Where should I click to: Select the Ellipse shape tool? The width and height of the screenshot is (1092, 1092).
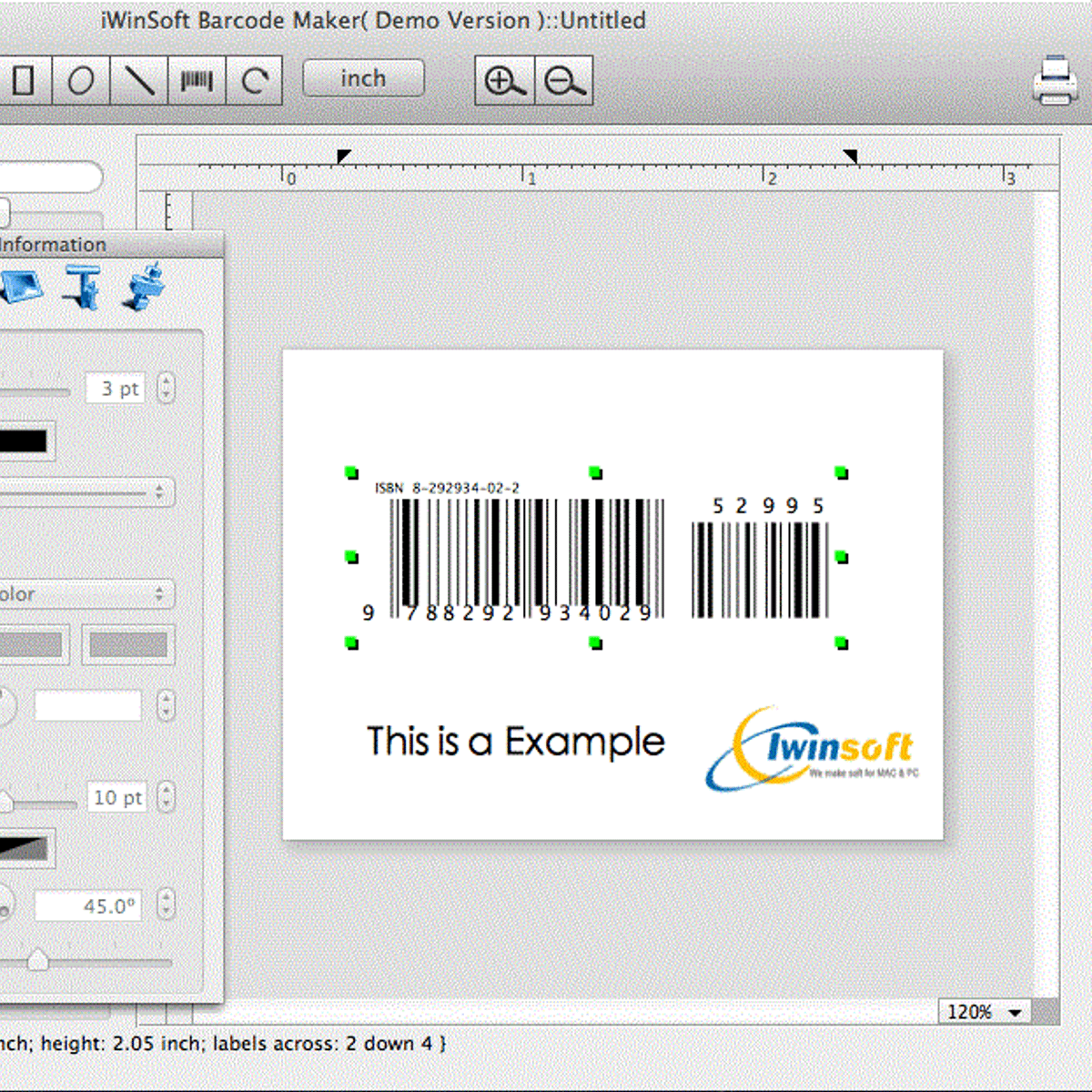pos(81,81)
